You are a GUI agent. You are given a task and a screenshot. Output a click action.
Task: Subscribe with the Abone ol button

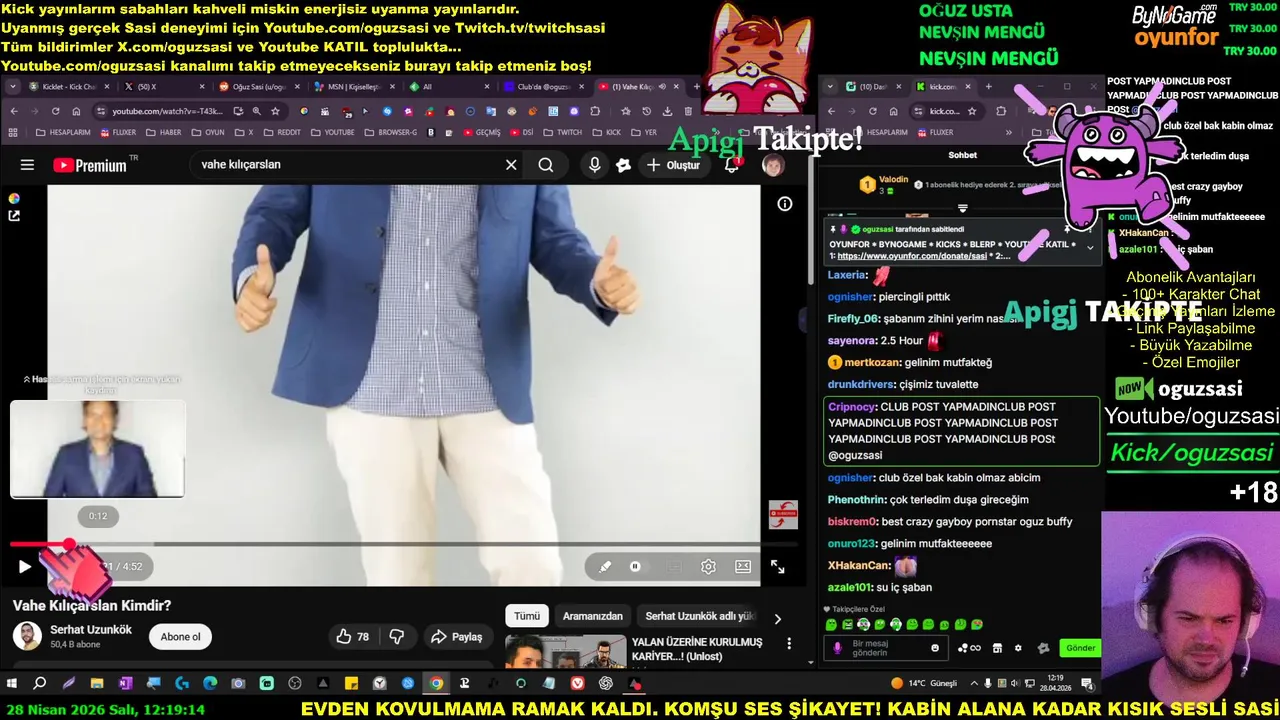click(x=181, y=637)
